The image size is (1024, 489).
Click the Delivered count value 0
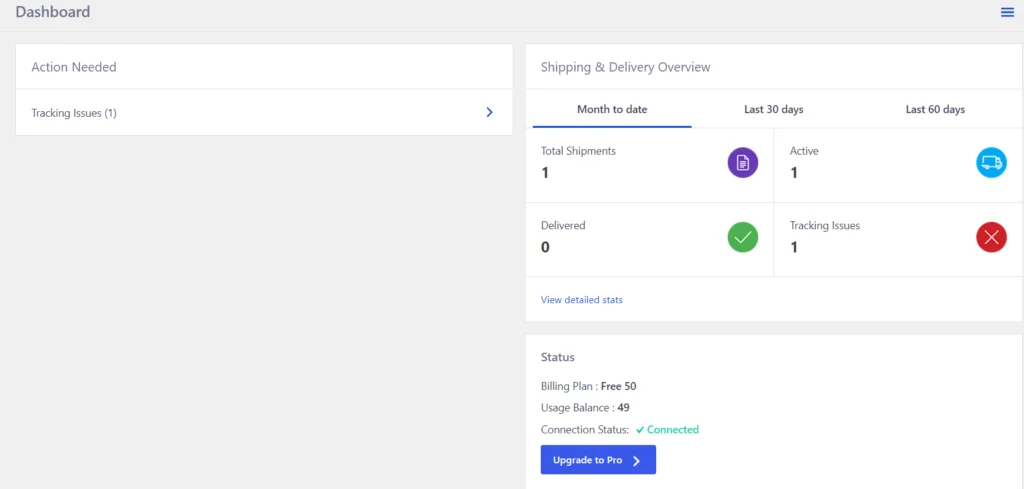point(545,247)
